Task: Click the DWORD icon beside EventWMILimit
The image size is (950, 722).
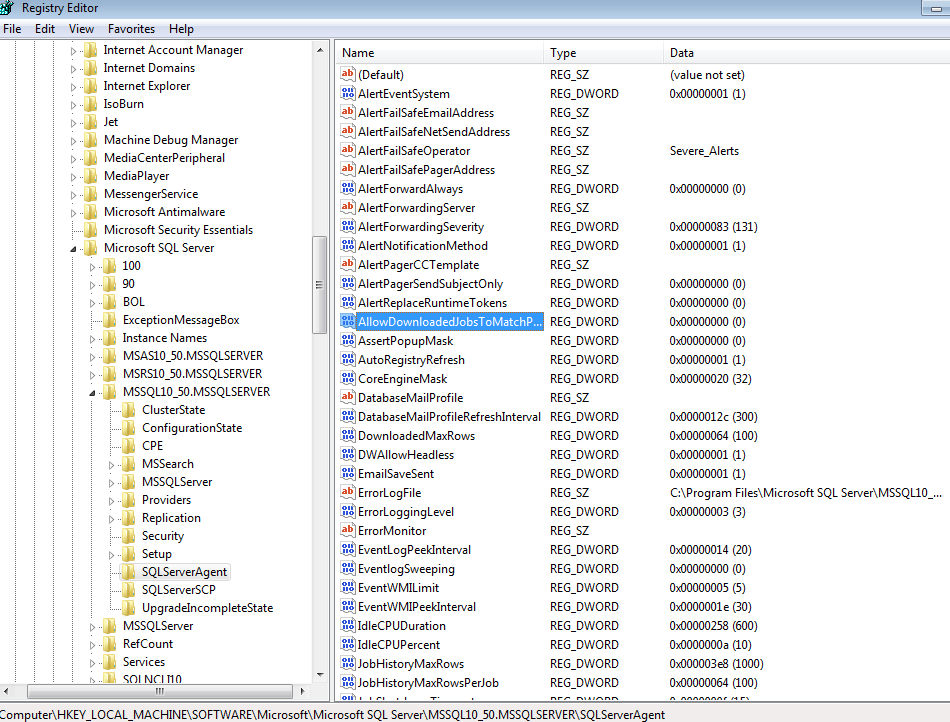Action: pyautogui.click(x=348, y=588)
